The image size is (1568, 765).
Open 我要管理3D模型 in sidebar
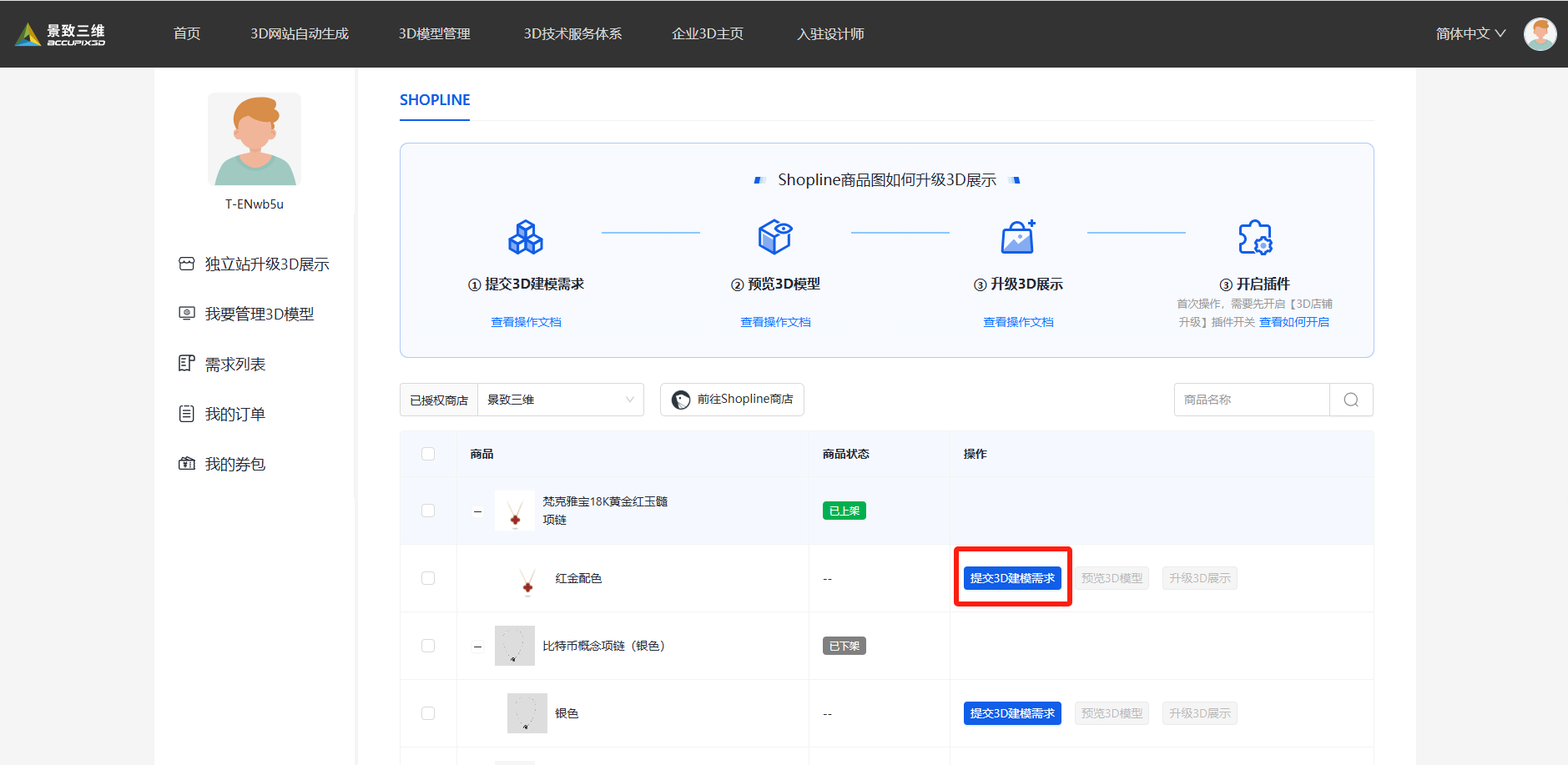260,315
